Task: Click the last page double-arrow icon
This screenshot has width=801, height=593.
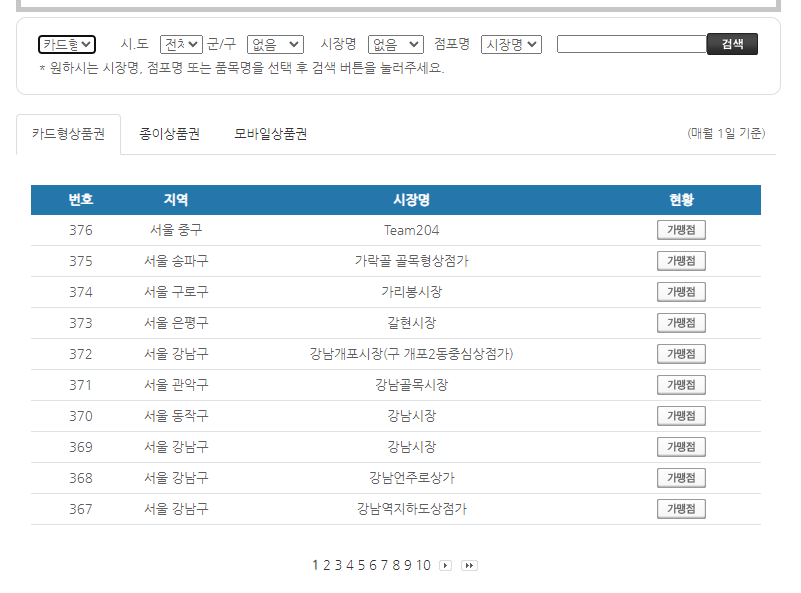Action: [470, 566]
